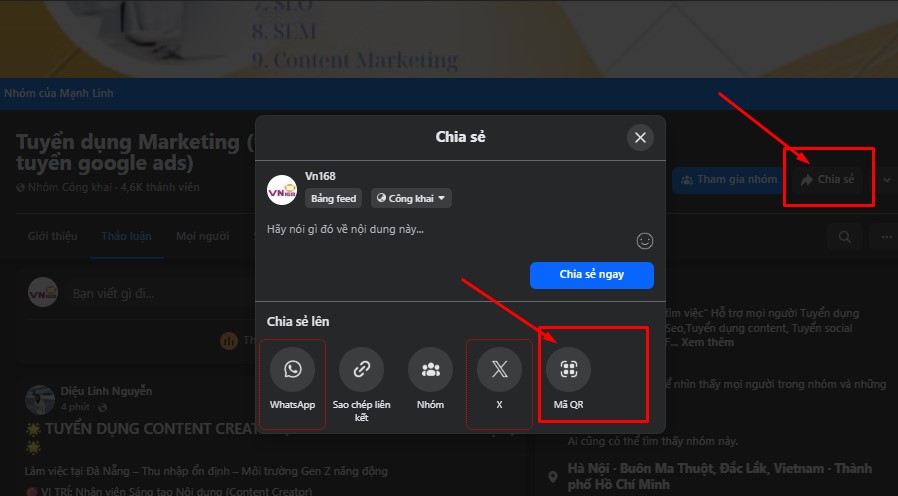Expand the chevron next to Chia sẻ
The width and height of the screenshot is (898, 496).
[x=887, y=180]
